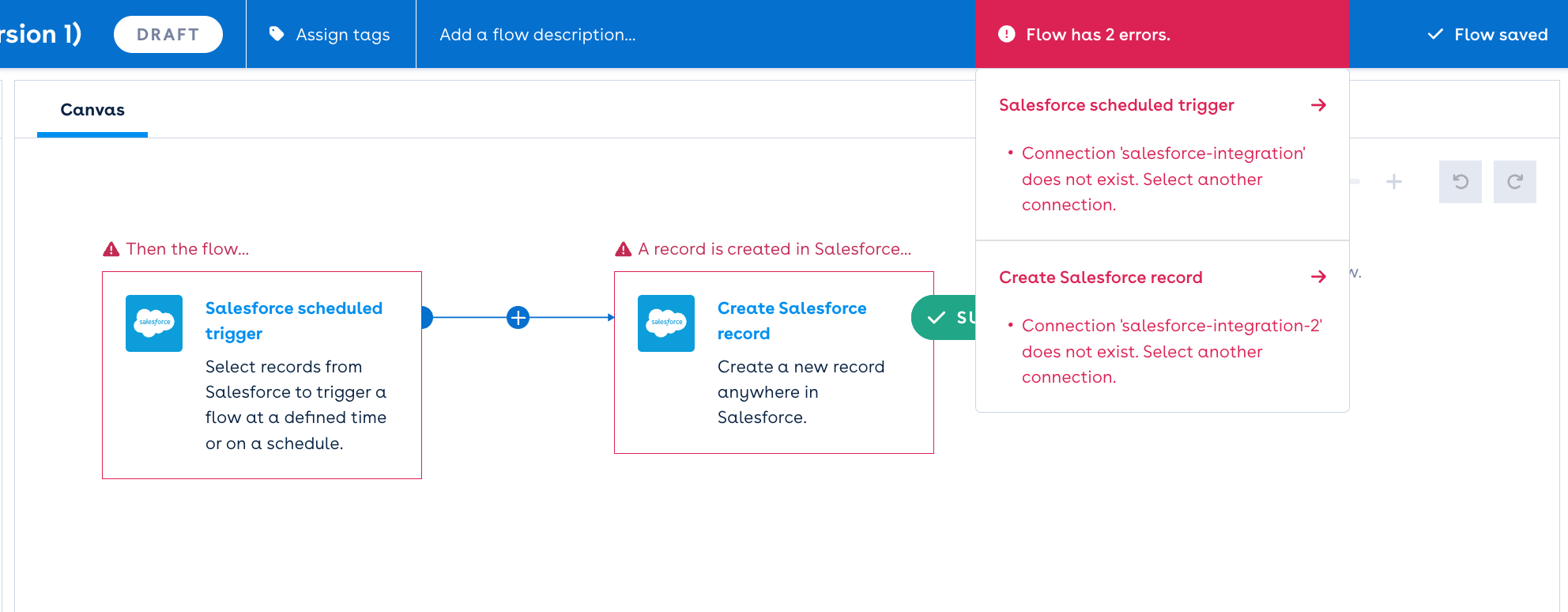
Task: Click the redo arrow icon
Action: click(1514, 182)
